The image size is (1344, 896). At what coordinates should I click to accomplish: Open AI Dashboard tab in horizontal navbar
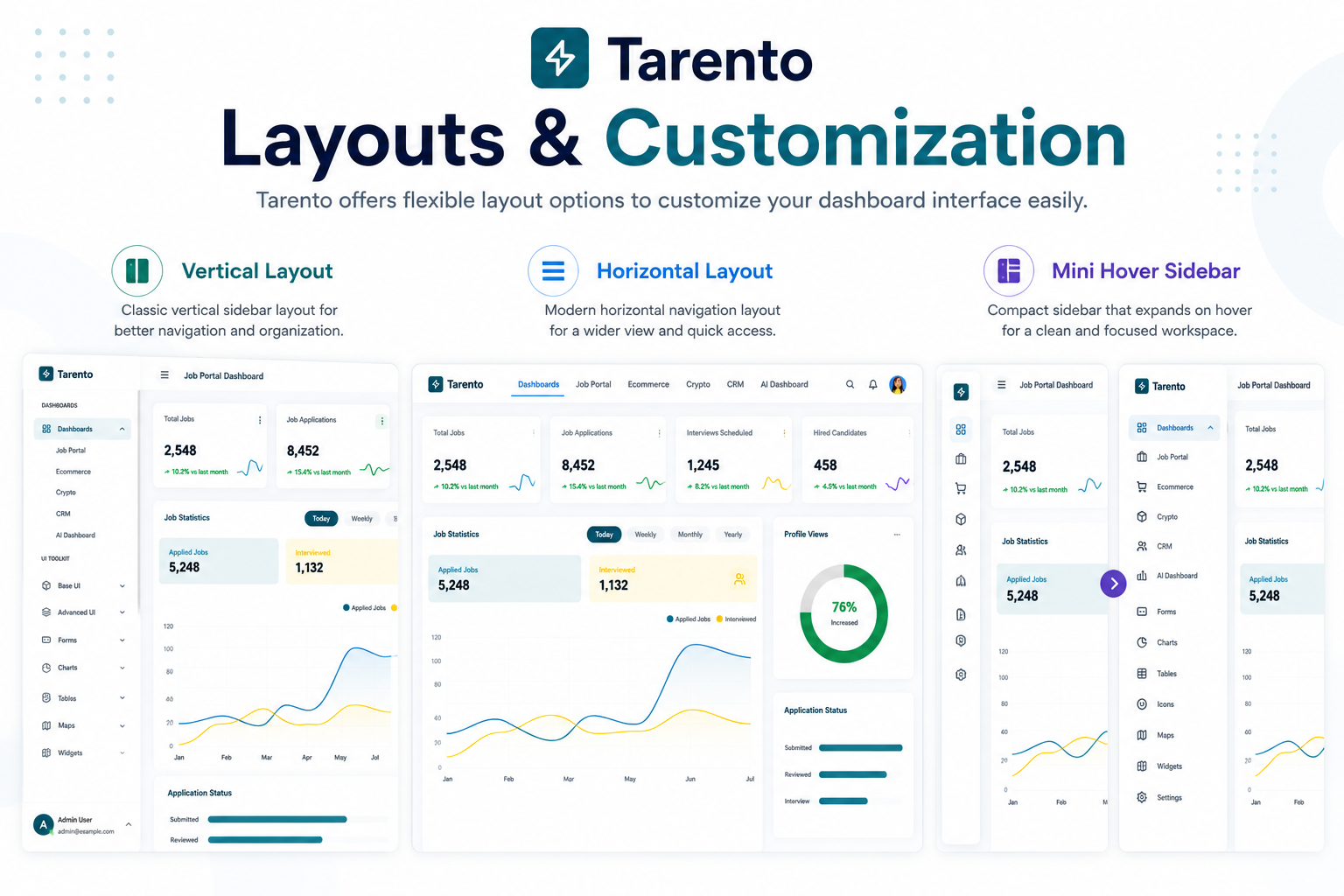[784, 385]
